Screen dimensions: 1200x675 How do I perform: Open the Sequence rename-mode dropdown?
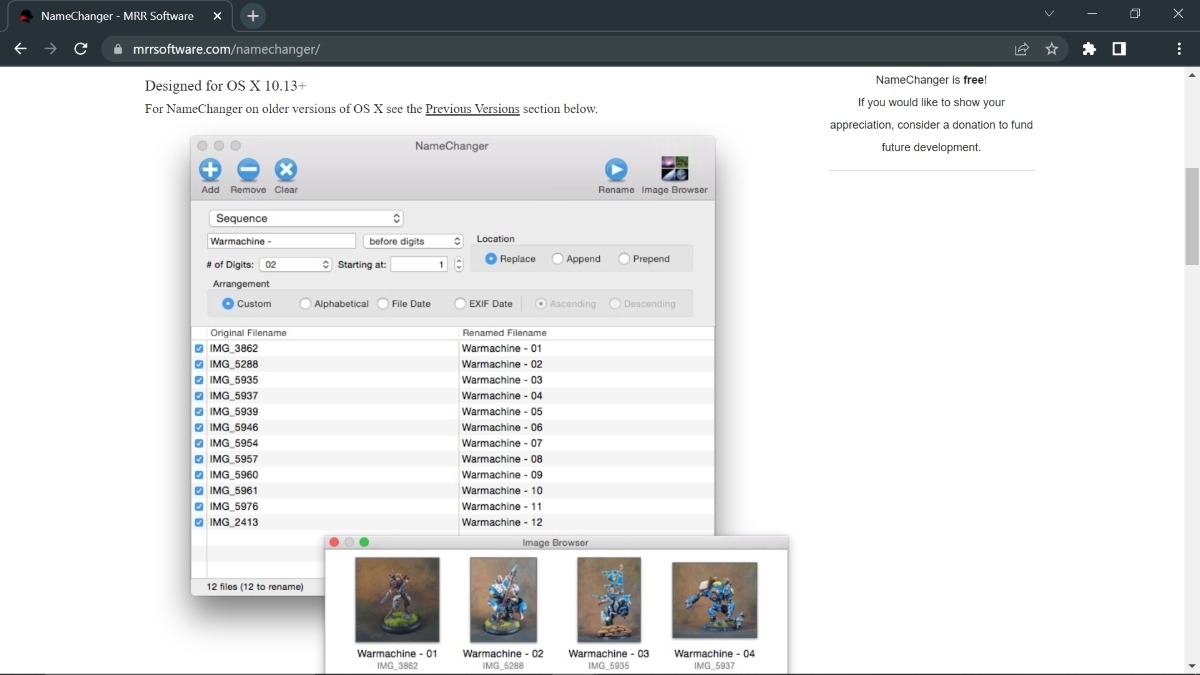[x=305, y=218]
